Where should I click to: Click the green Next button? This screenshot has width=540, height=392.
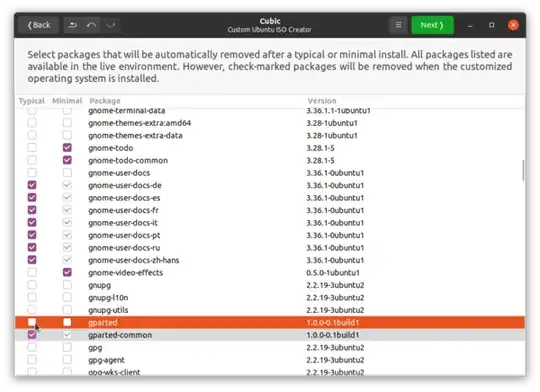[432, 25]
